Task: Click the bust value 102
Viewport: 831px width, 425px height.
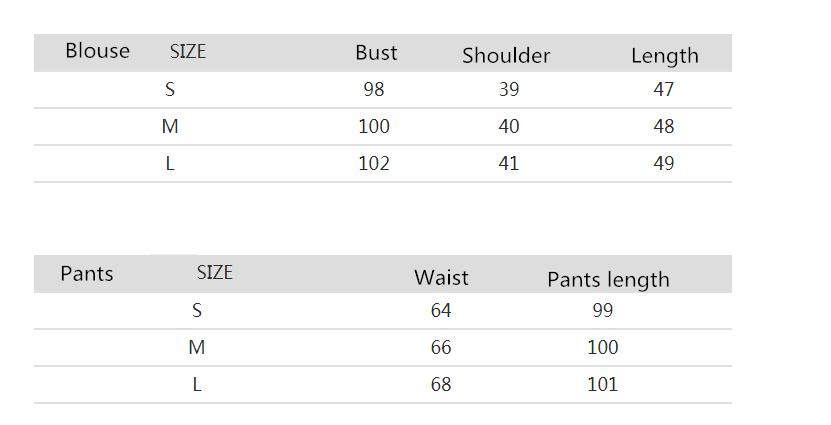Action: pyautogui.click(x=374, y=164)
